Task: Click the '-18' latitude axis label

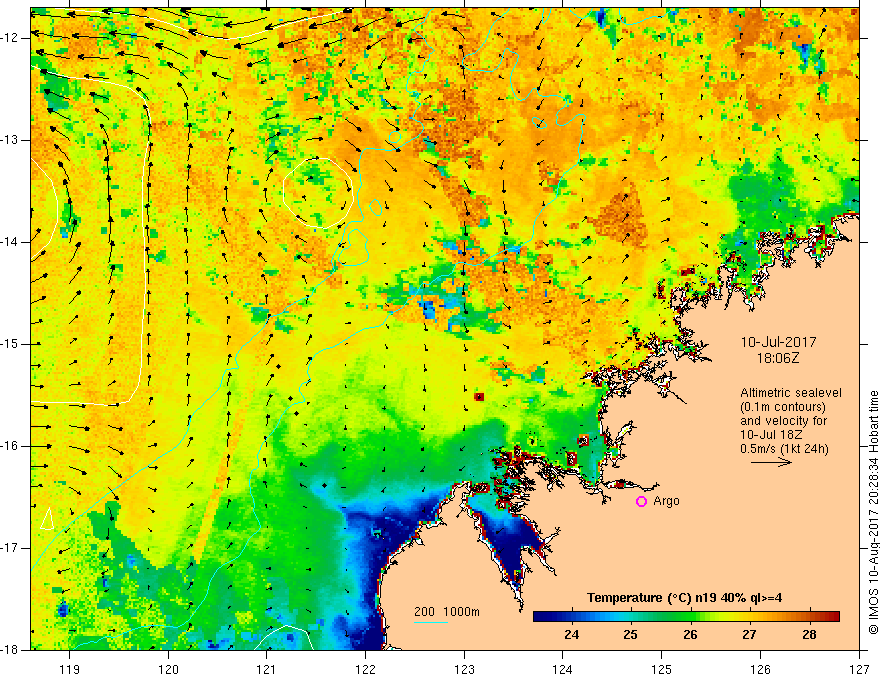Action: (11, 650)
